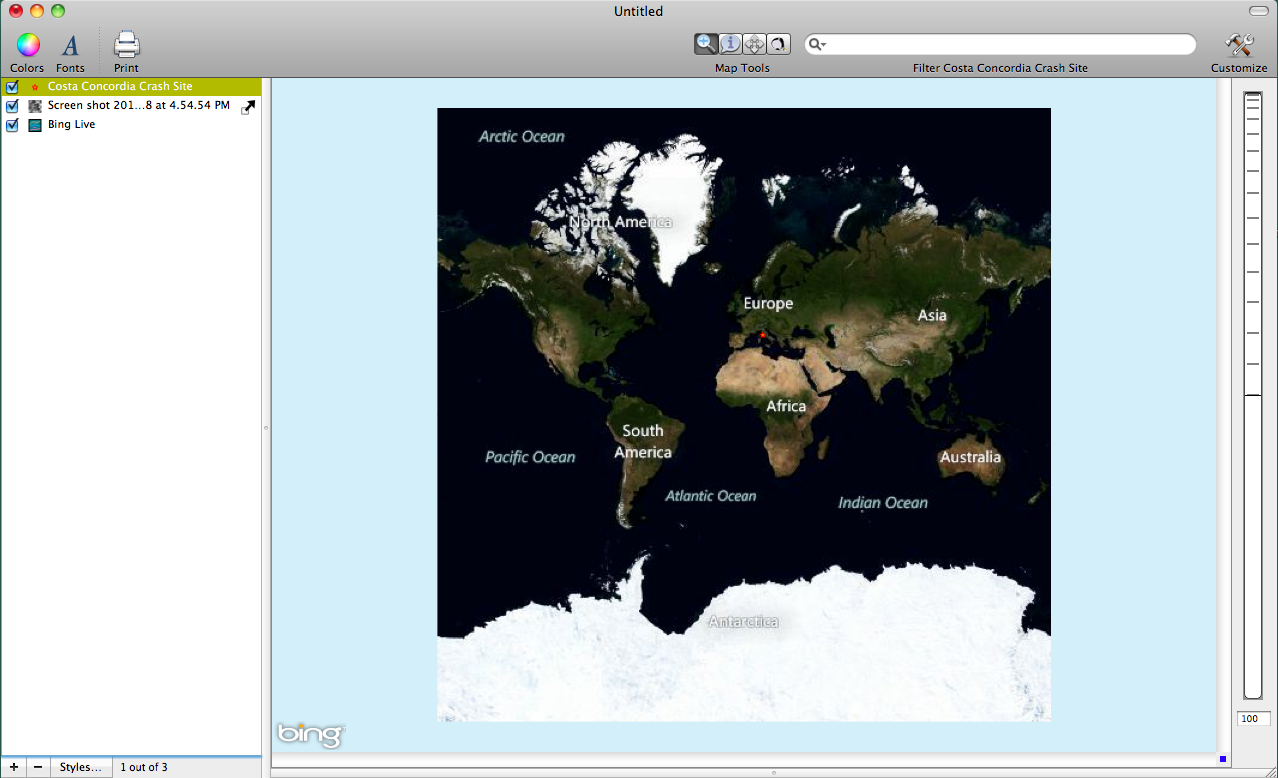The image size is (1278, 778).
Task: Open the Fonts panel
Action: [70, 45]
